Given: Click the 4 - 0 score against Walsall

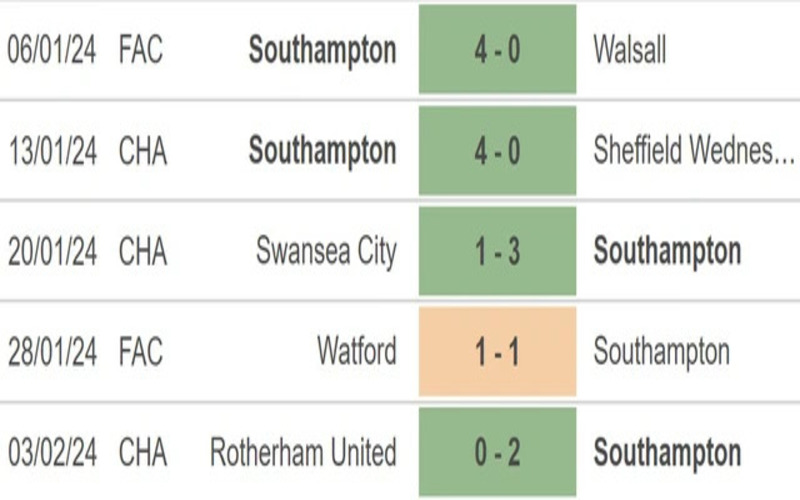Looking at the screenshot, I should point(497,50).
